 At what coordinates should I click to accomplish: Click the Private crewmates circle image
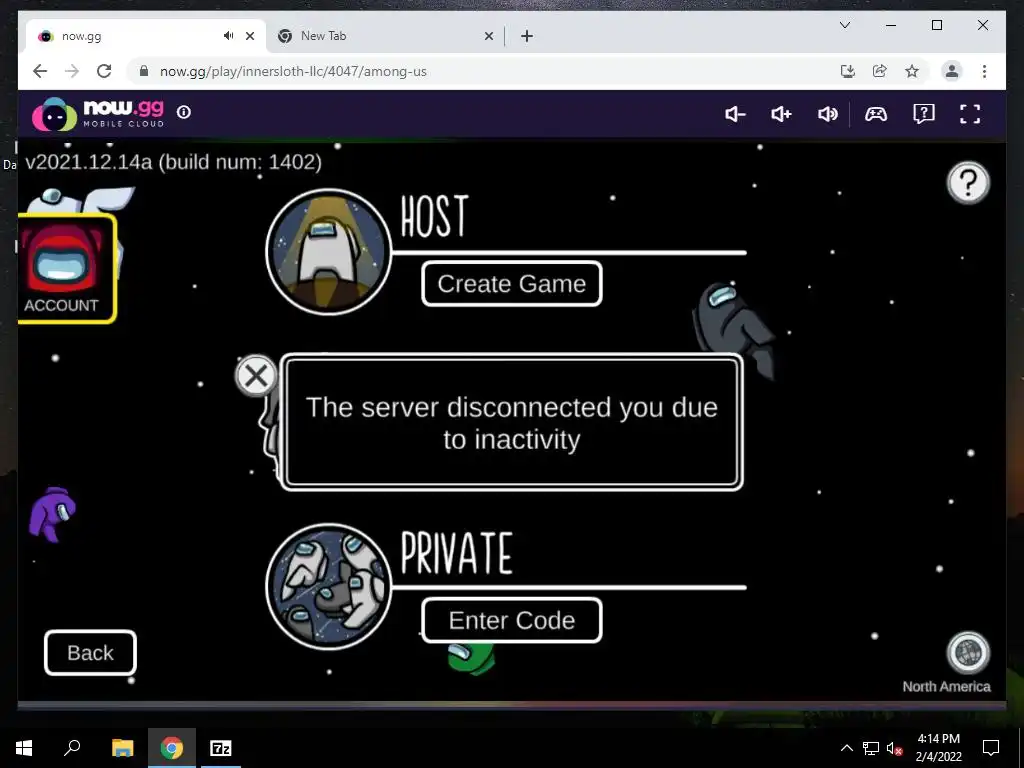point(328,586)
